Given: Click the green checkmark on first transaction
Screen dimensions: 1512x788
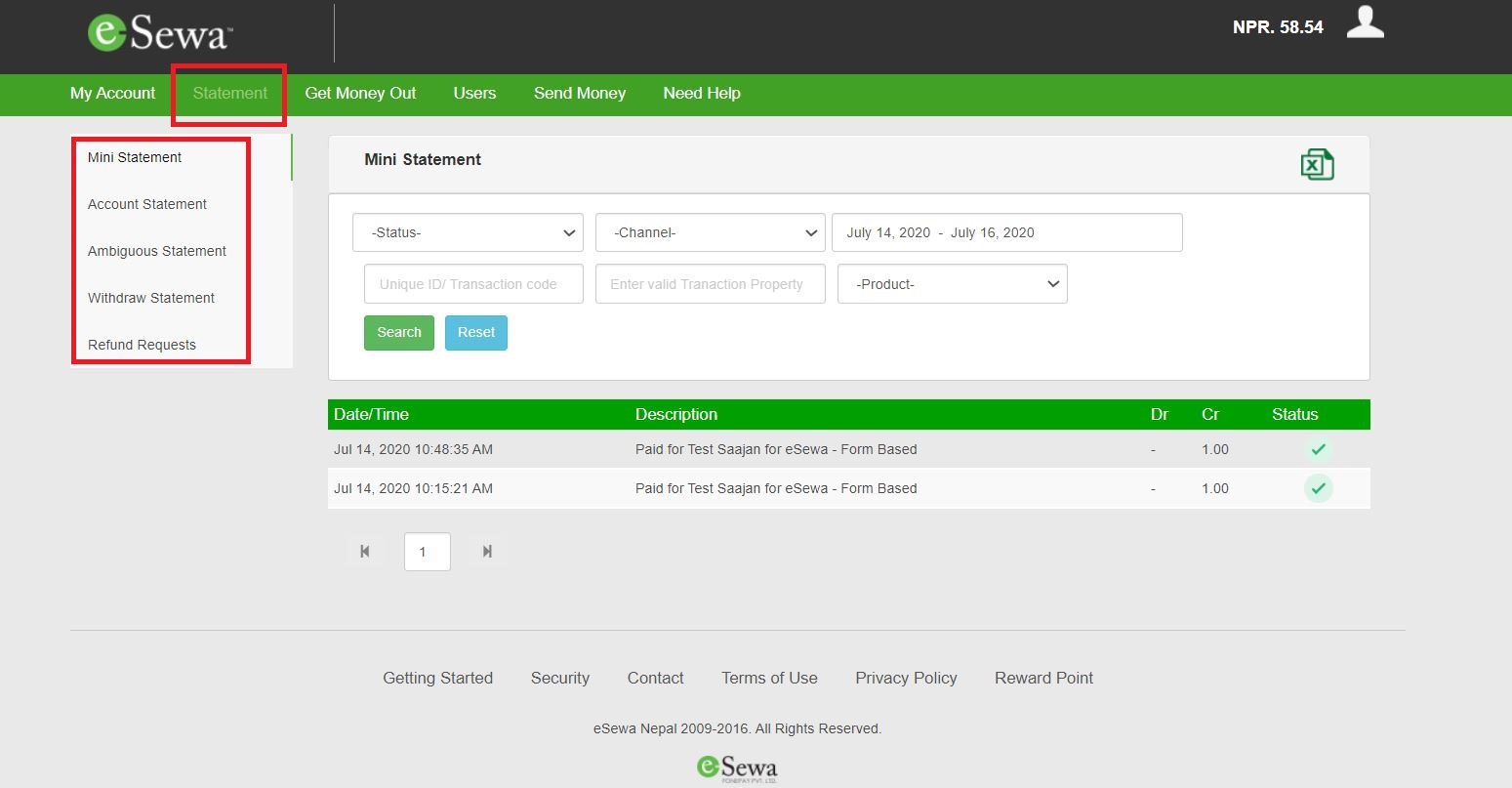Looking at the screenshot, I should click(1319, 449).
